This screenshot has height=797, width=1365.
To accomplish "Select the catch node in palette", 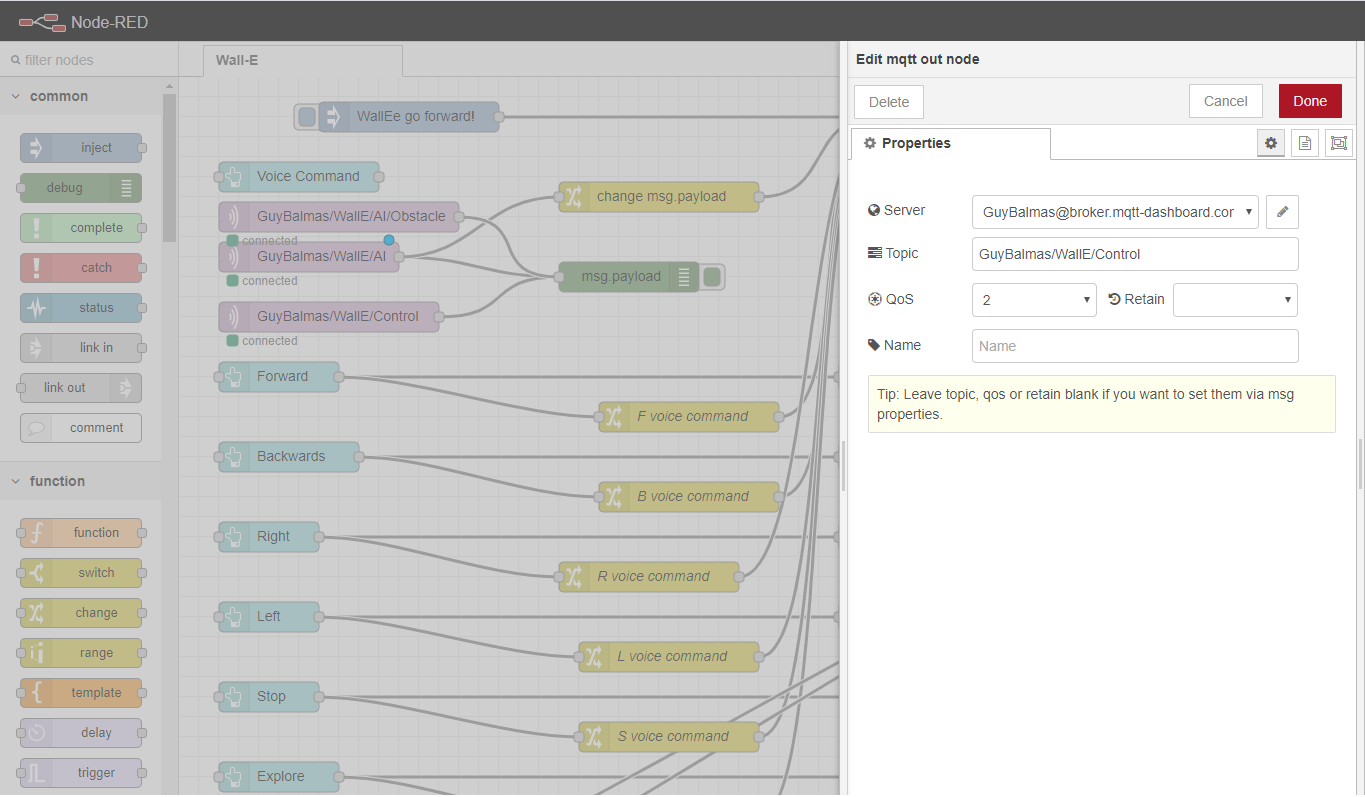I will (x=81, y=268).
